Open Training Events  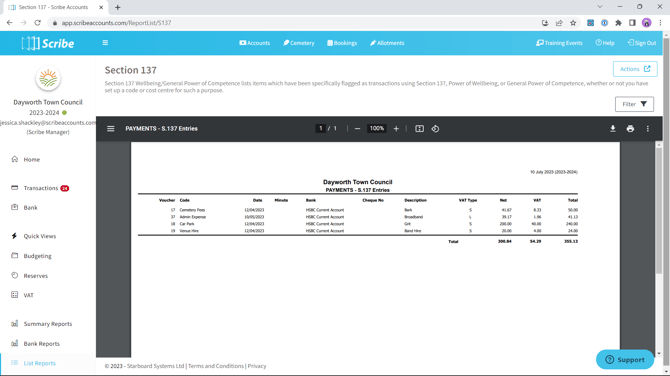(x=559, y=43)
